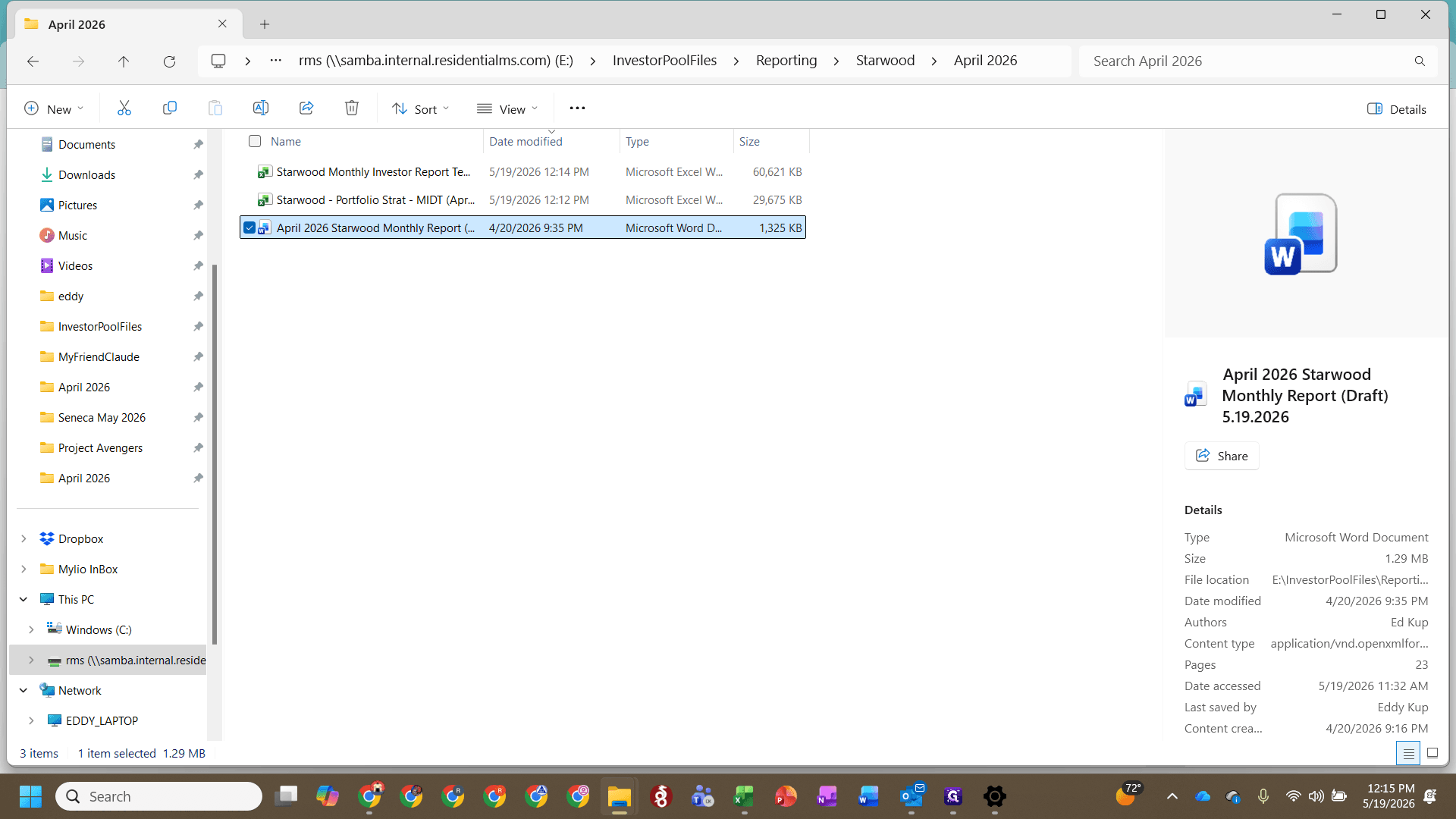
Task: Click the Delete trash icon
Action: pyautogui.click(x=352, y=108)
